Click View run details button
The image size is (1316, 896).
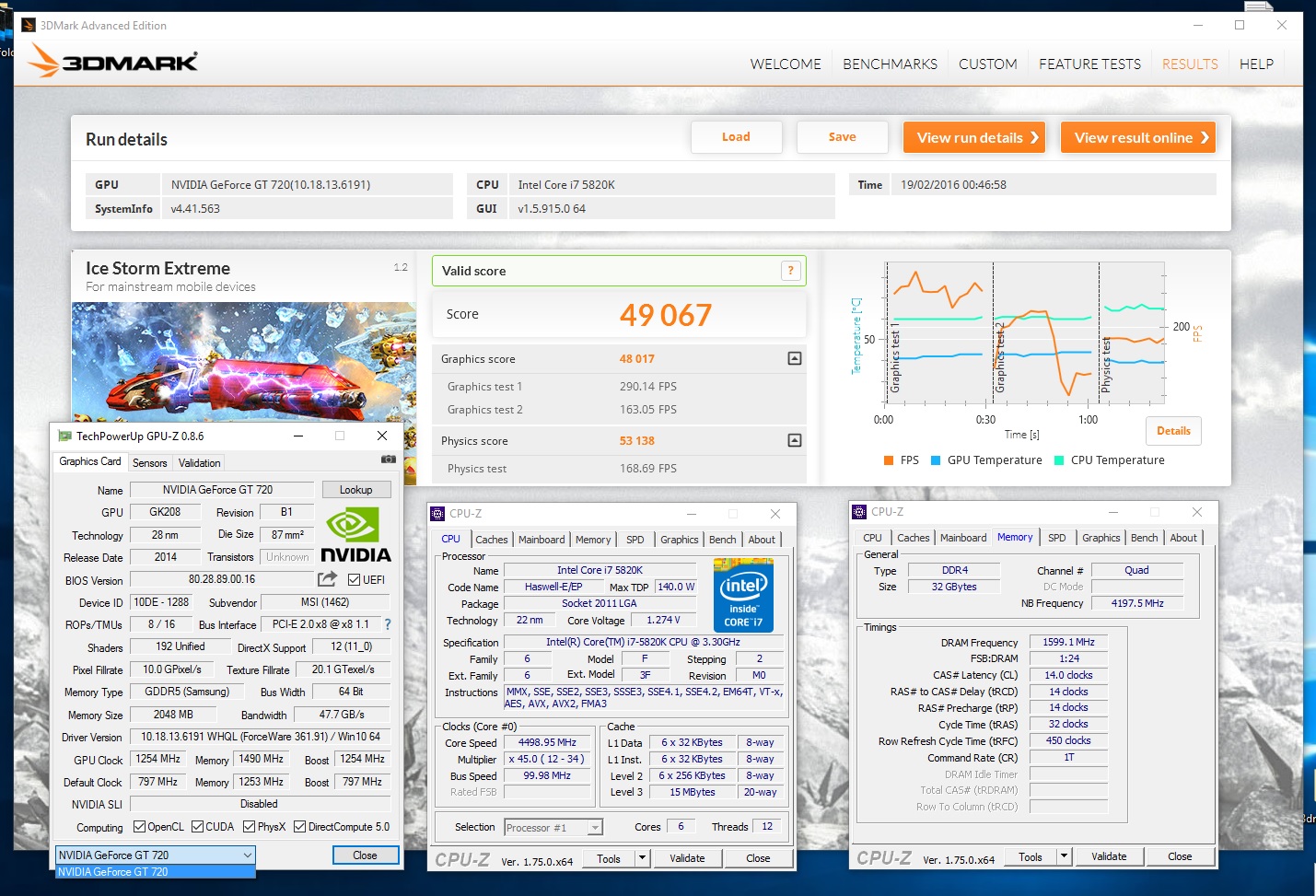(x=974, y=137)
